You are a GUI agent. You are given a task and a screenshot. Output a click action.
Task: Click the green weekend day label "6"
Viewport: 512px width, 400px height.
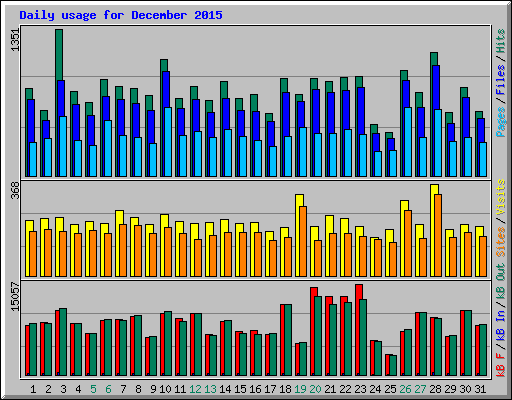click(x=108, y=389)
